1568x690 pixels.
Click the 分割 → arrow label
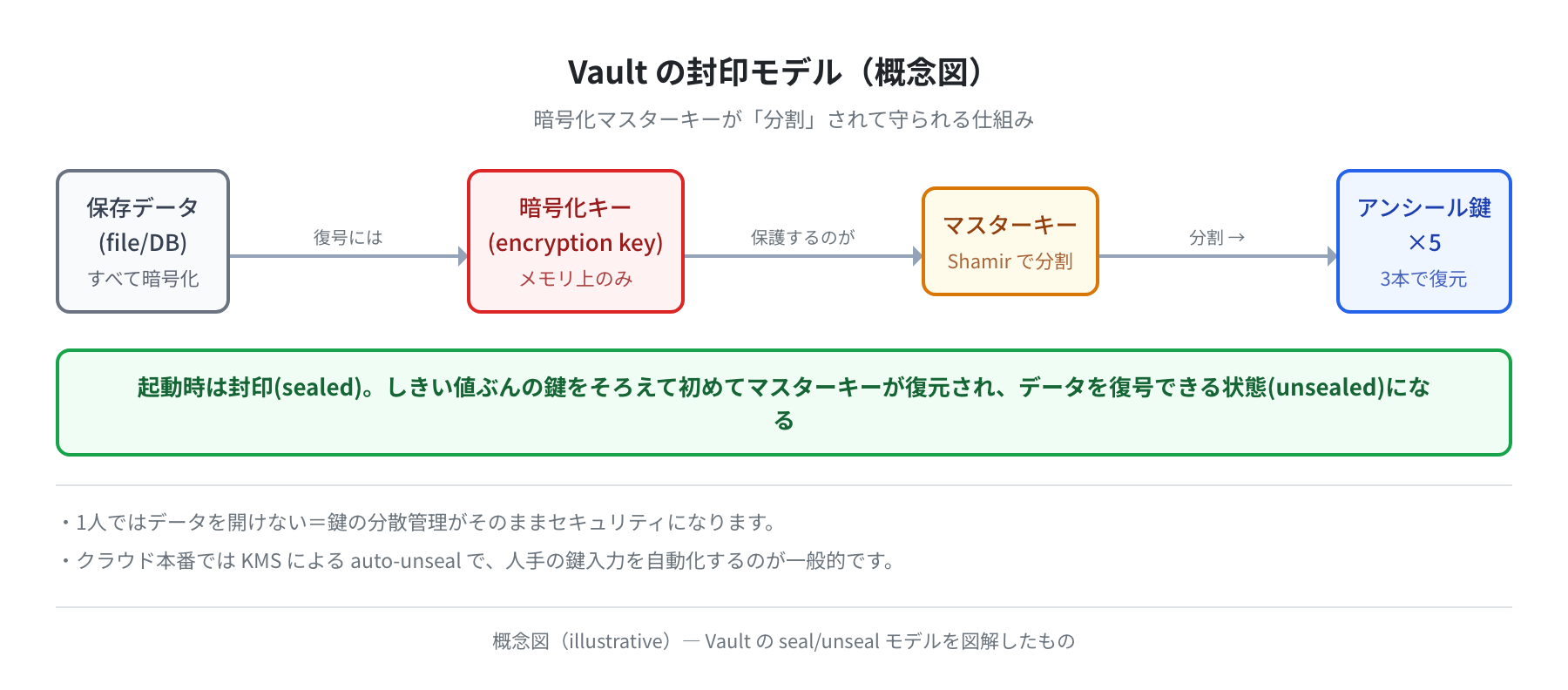click(1217, 237)
